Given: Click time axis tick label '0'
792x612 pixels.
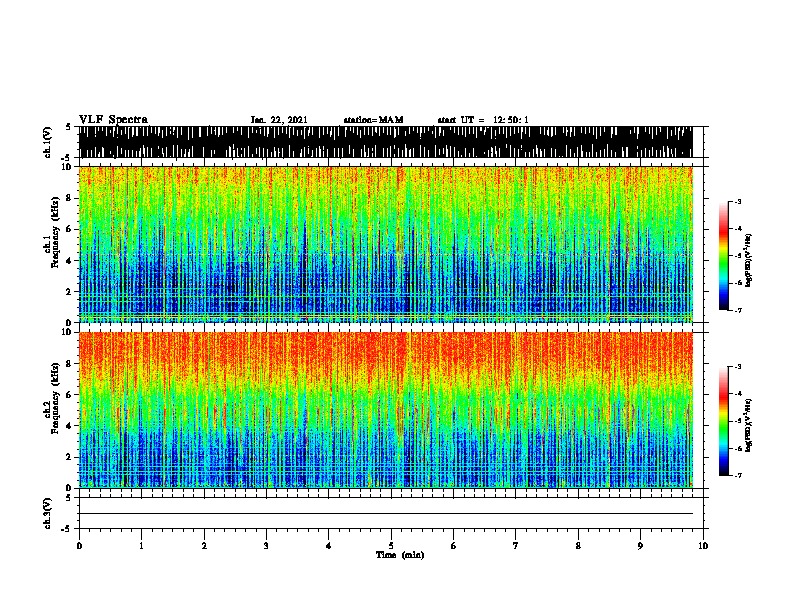Looking at the screenshot, I should pos(79,546).
